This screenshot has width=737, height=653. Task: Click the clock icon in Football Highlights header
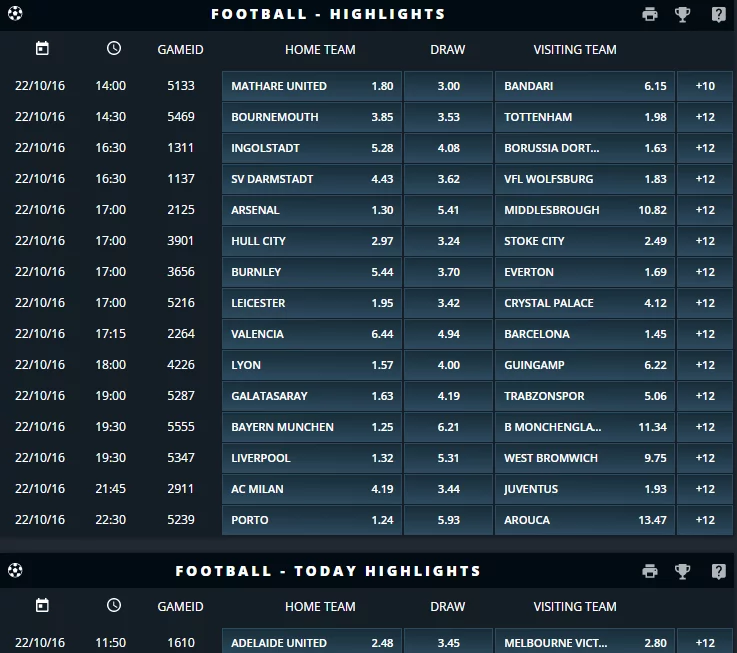point(114,48)
